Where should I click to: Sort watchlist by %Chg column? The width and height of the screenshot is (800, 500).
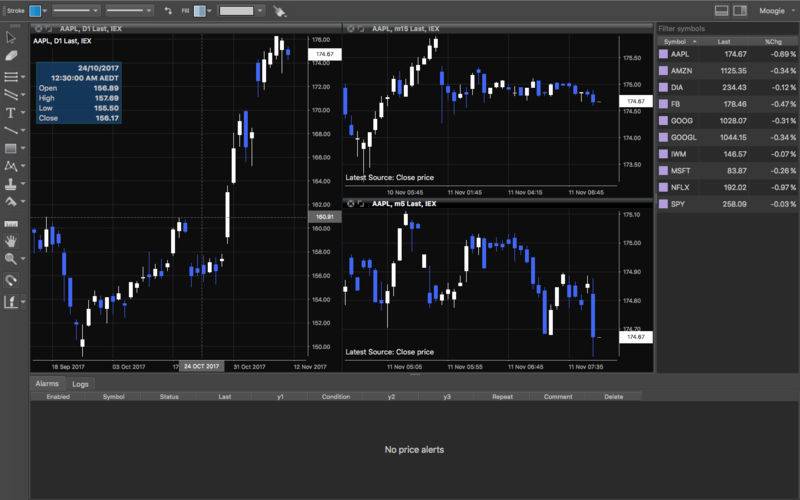pyautogui.click(x=773, y=41)
